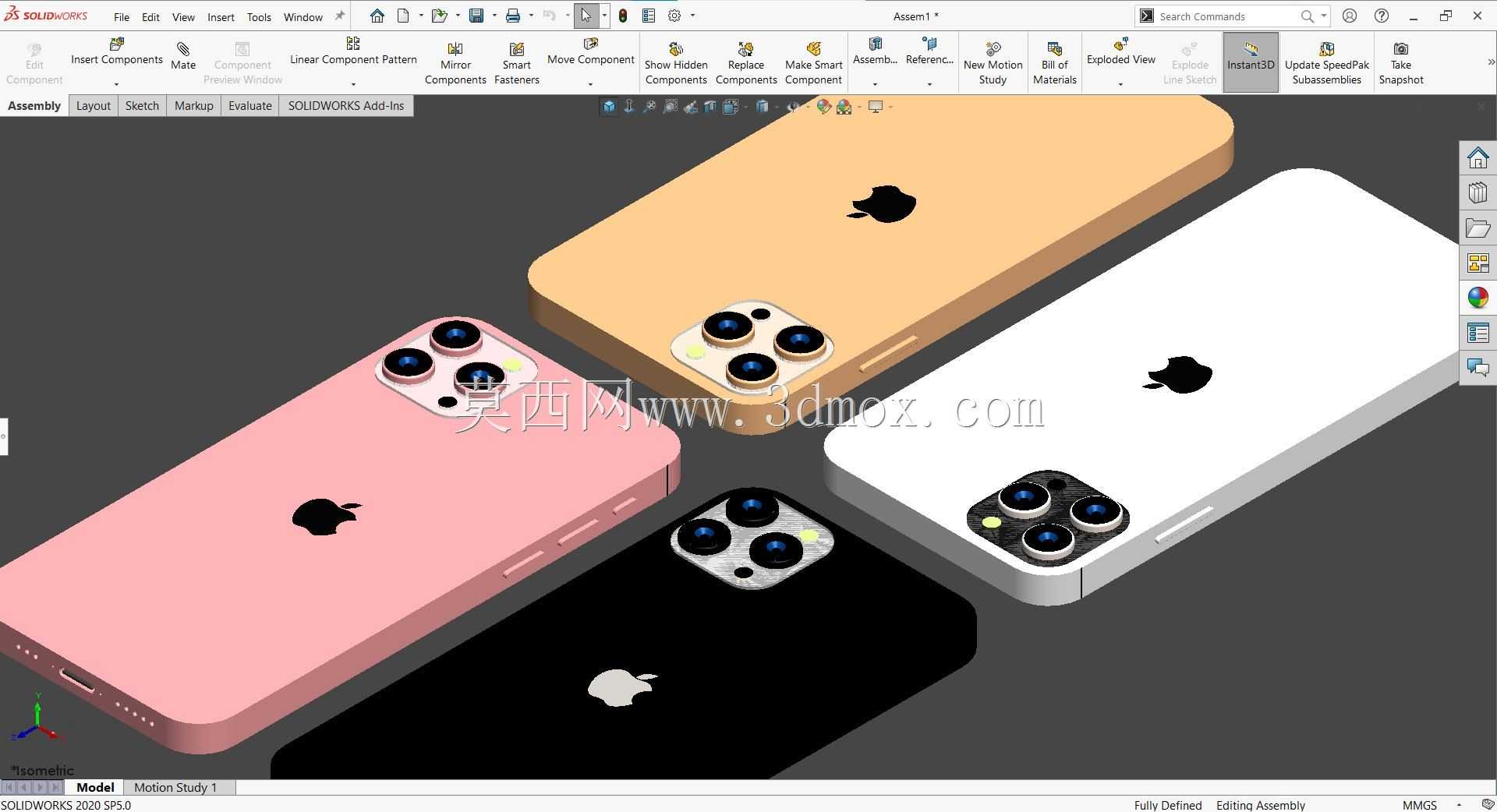Viewport: 1497px width, 812px height.
Task: Open the View menu
Action: [x=183, y=16]
